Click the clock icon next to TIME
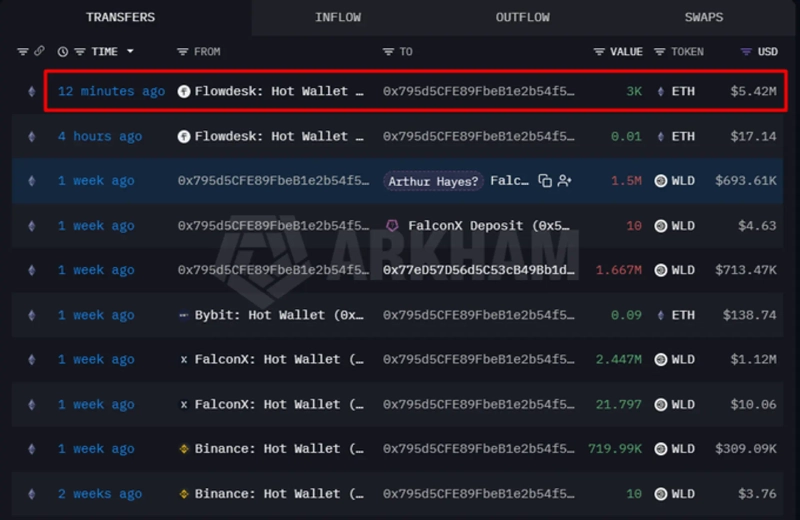 (x=63, y=52)
